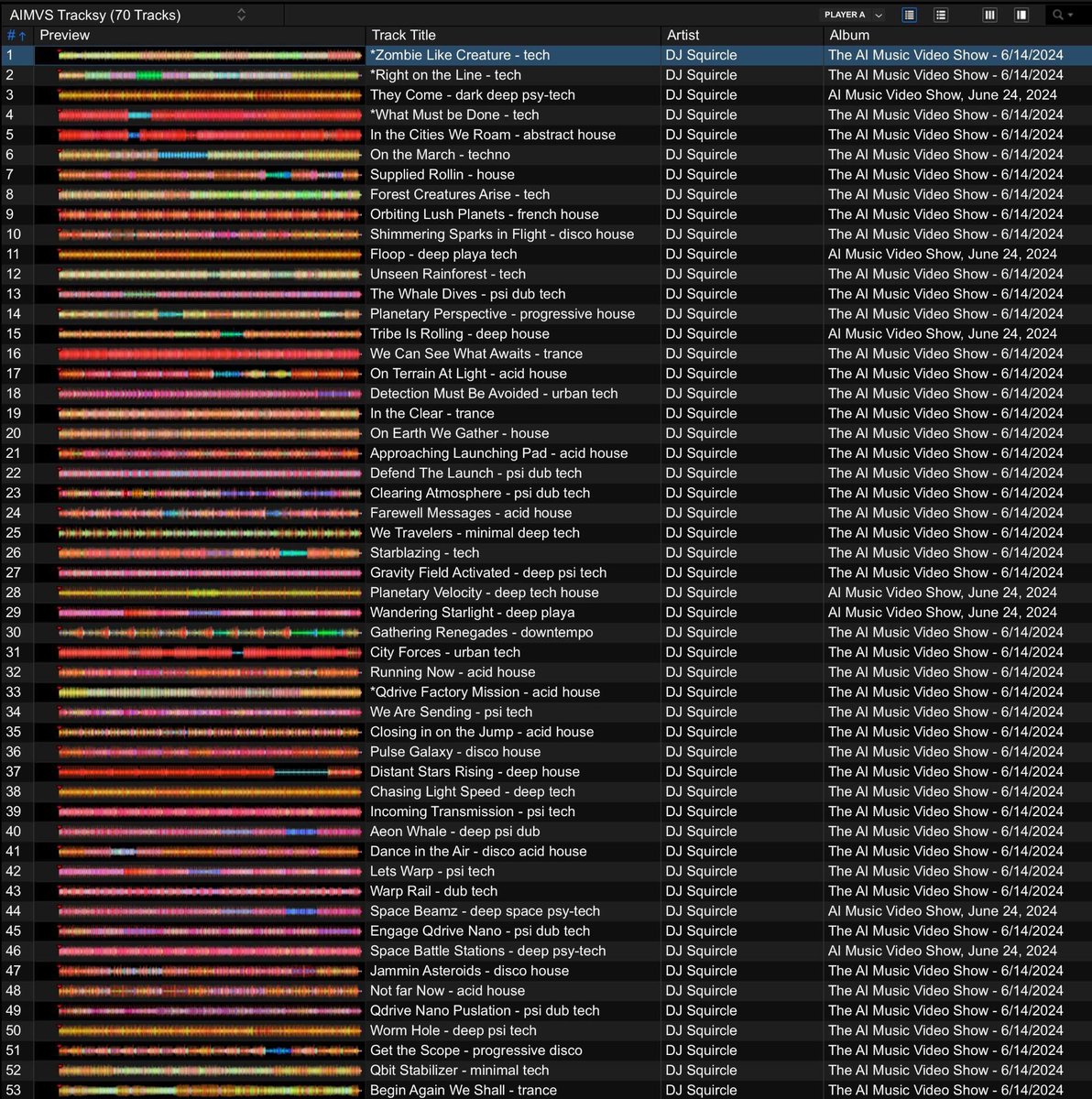Select "We Can See What Awaits - trance"
This screenshot has width=1092, height=1099.
(476, 354)
